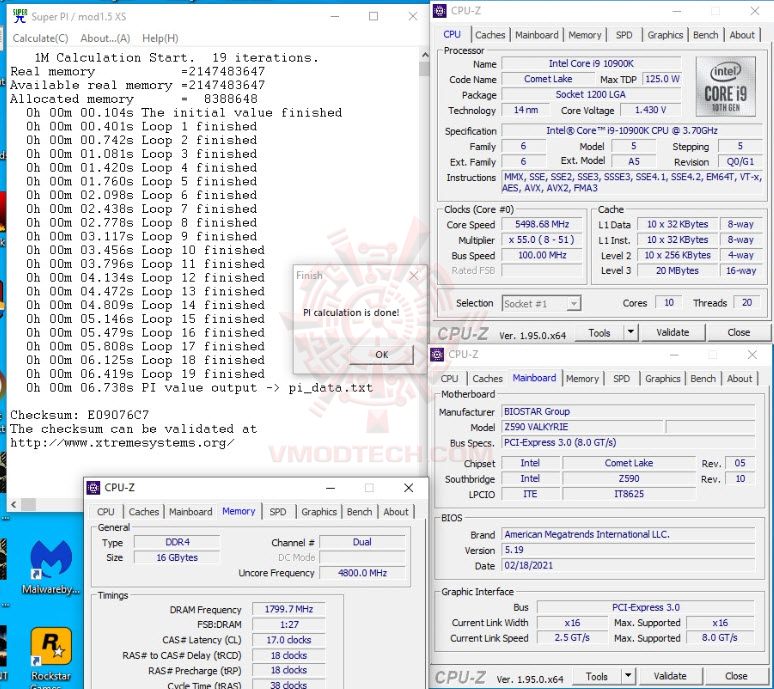Select Bench tab in Memory CPU-Z window
Screen dimensions: 774x689
(359, 512)
